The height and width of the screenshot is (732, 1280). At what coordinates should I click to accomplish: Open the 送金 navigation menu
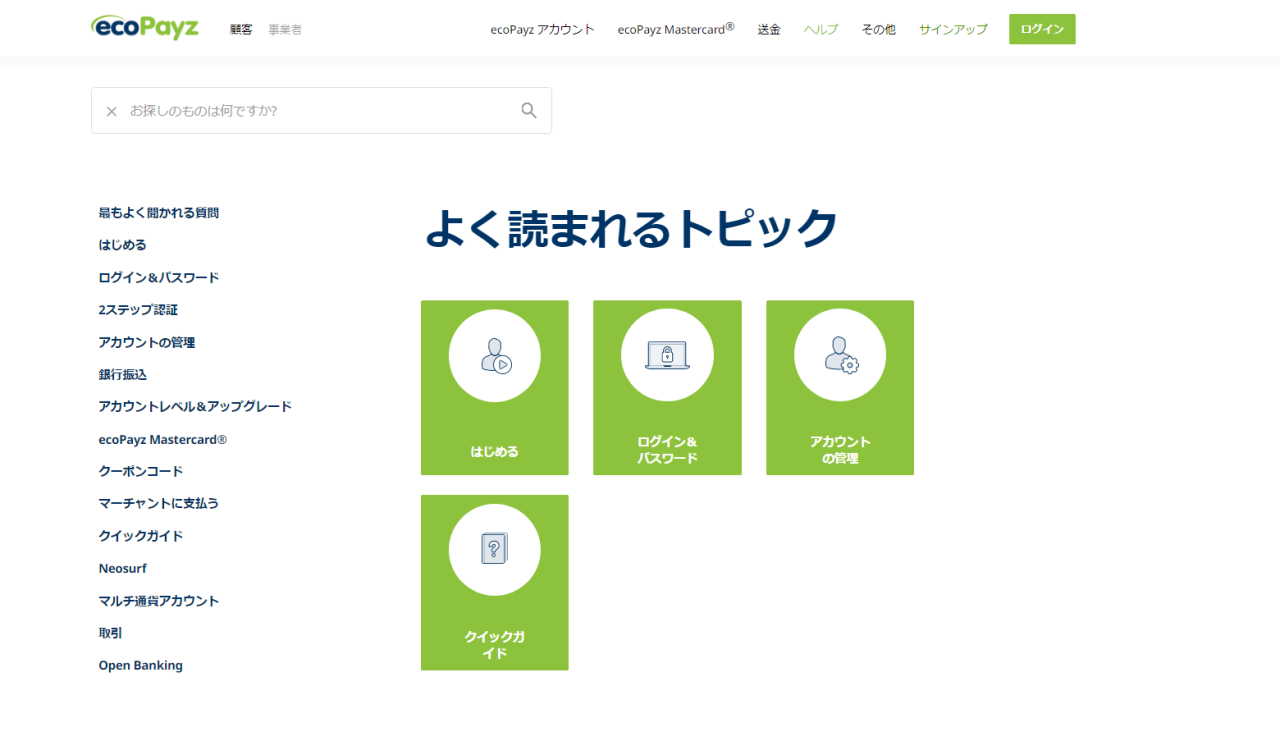(768, 29)
